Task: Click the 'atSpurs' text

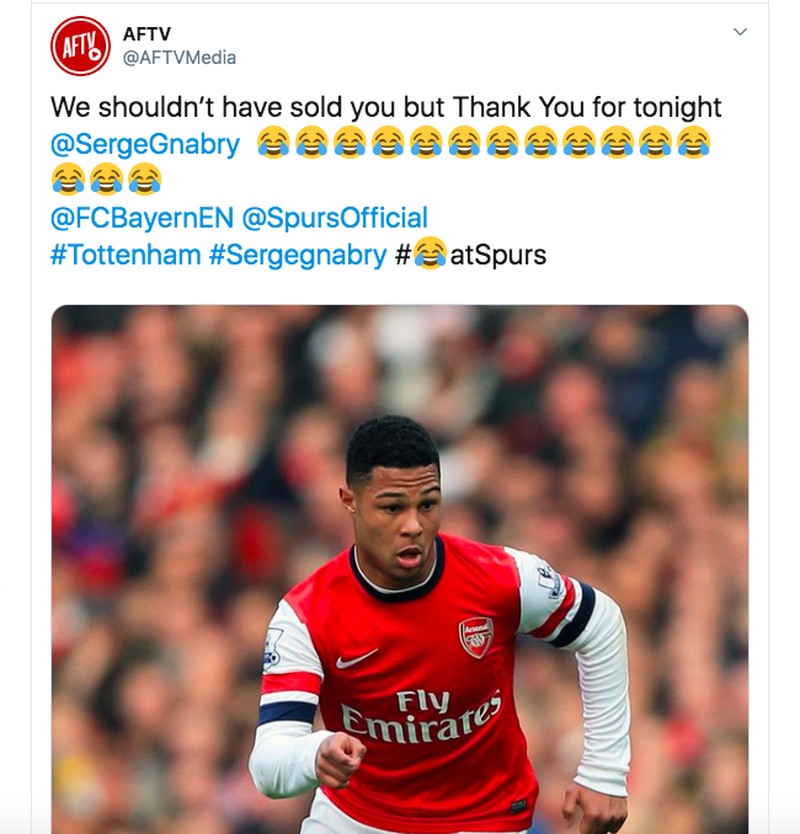Action: click(498, 254)
